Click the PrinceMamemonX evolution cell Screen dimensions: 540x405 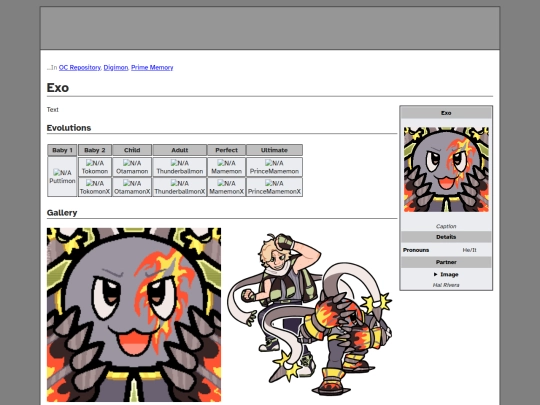point(274,187)
